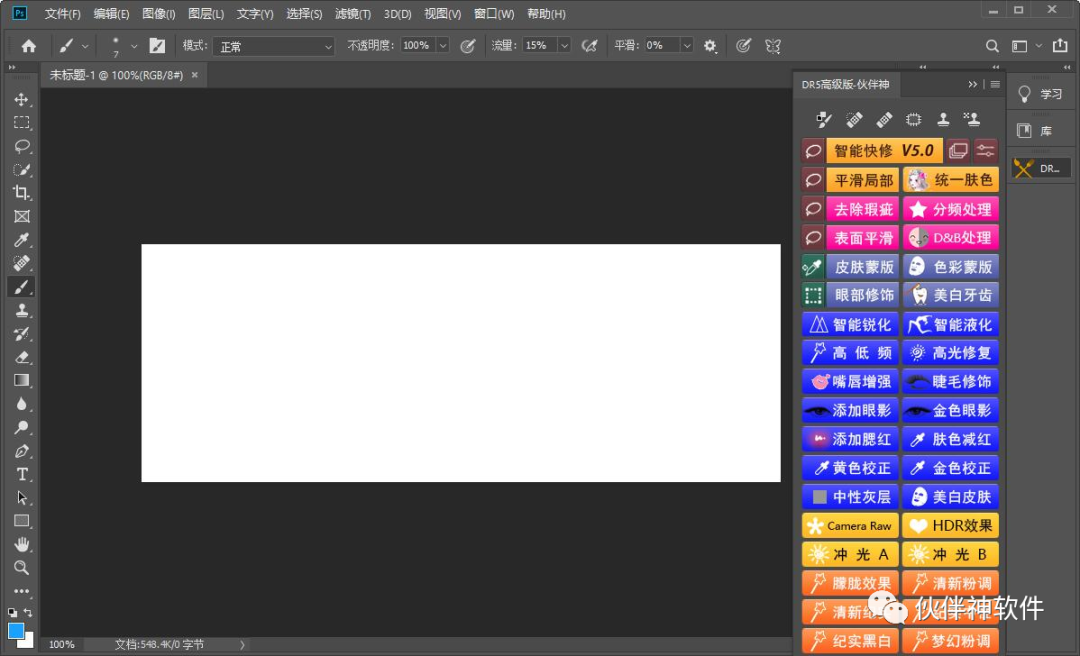This screenshot has height=656, width=1080.
Task: Select the Spot Healing Brush tool
Action: click(21, 263)
